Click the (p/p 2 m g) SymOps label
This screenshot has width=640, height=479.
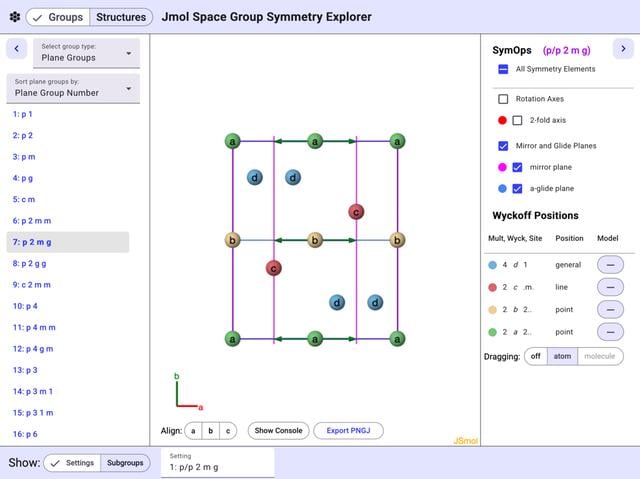pos(567,51)
